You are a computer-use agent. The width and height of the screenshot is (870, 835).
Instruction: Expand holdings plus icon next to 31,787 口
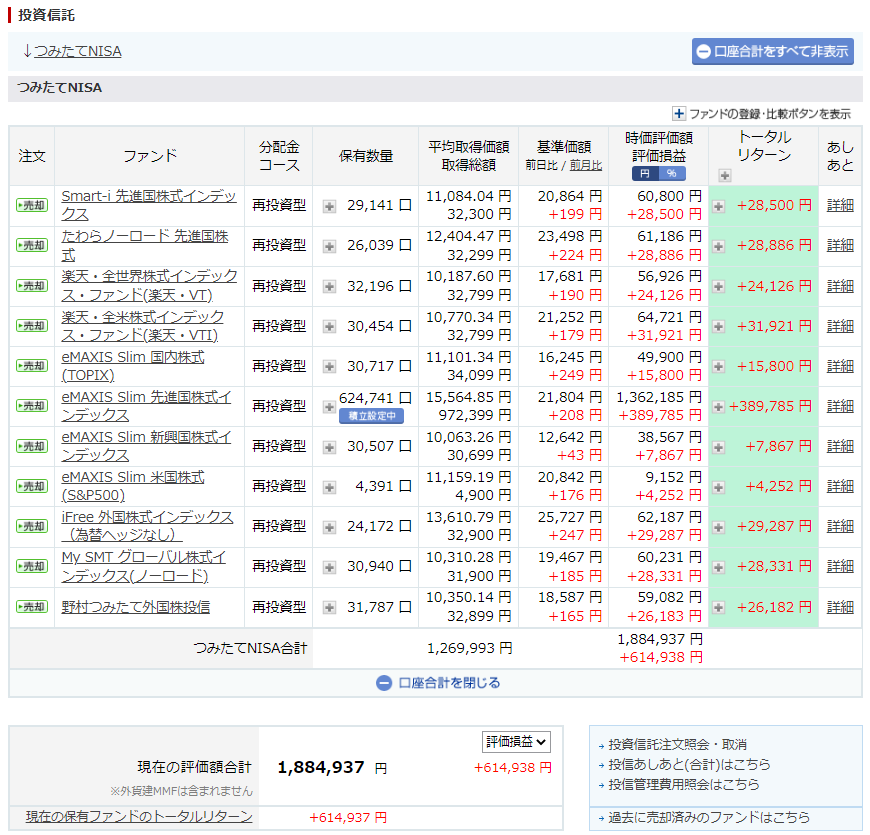pyautogui.click(x=330, y=608)
